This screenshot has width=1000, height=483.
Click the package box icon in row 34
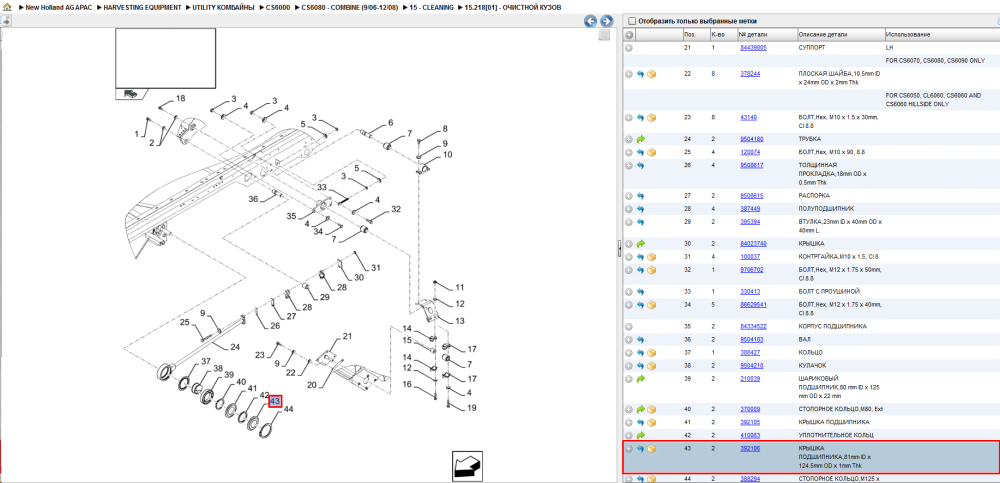tap(651, 305)
